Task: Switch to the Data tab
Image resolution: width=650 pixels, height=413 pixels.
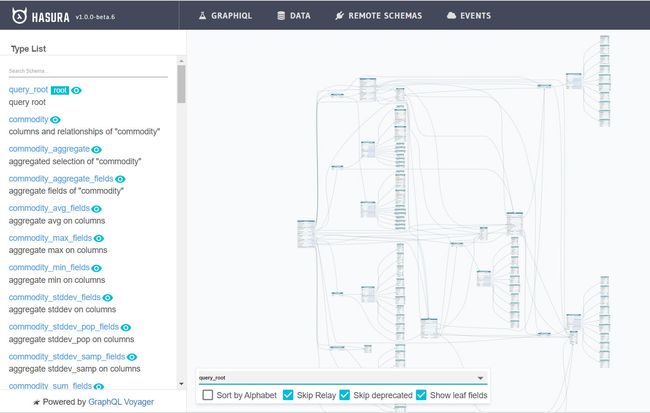Action: tap(294, 16)
